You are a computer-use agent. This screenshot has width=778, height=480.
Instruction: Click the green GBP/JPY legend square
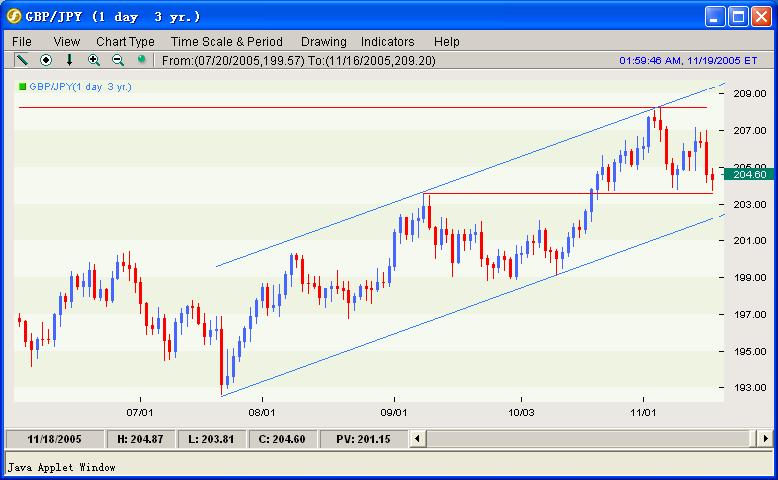coord(23,87)
